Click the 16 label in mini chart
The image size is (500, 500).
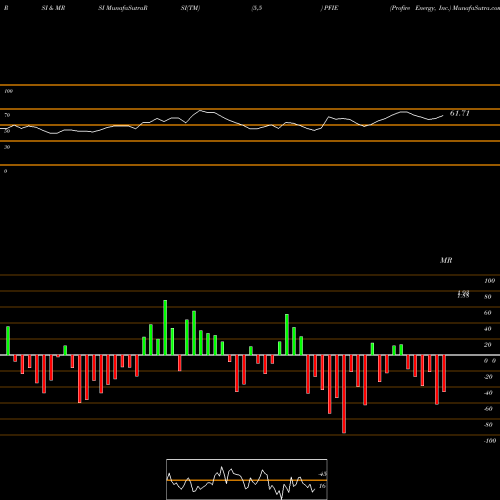pyautogui.click(x=322, y=486)
